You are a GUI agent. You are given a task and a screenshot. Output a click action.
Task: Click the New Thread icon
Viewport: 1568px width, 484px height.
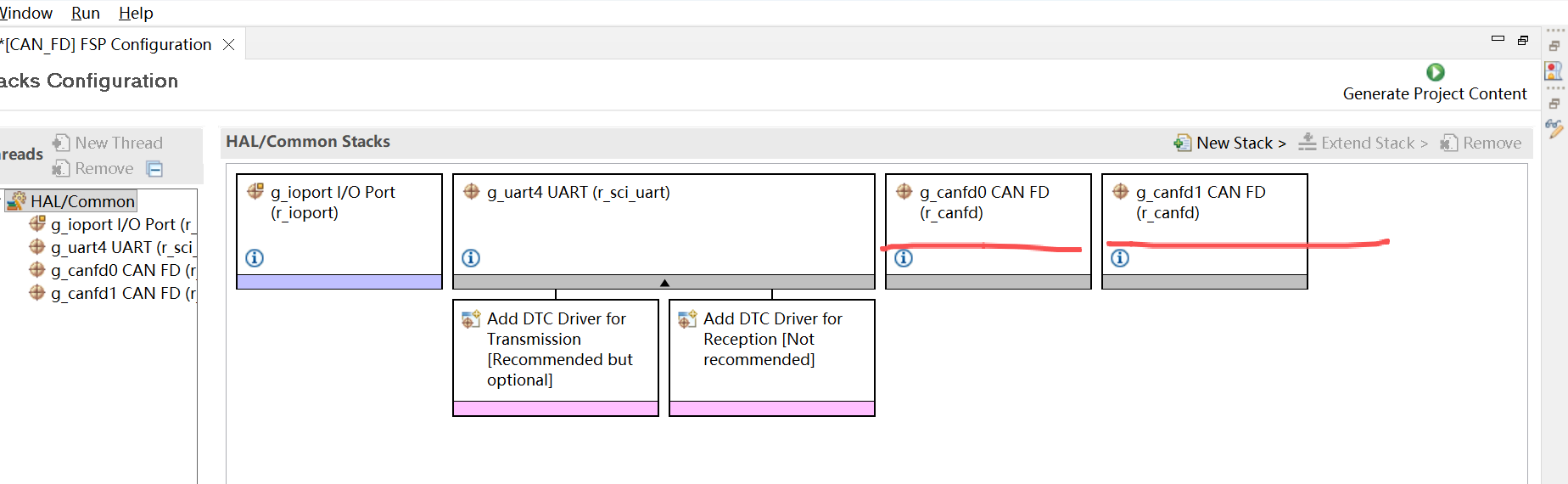tap(61, 143)
